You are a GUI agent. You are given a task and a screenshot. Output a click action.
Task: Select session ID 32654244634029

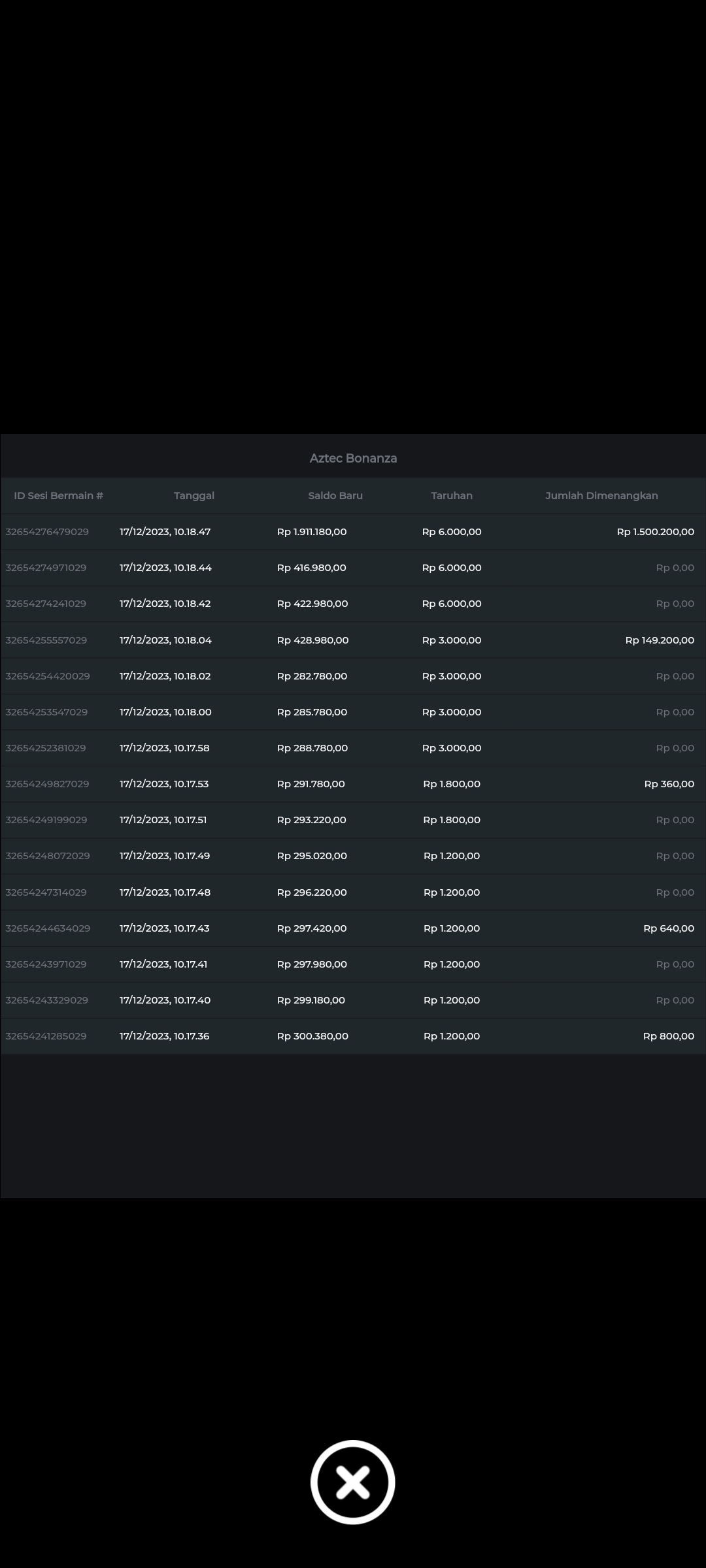(48, 928)
